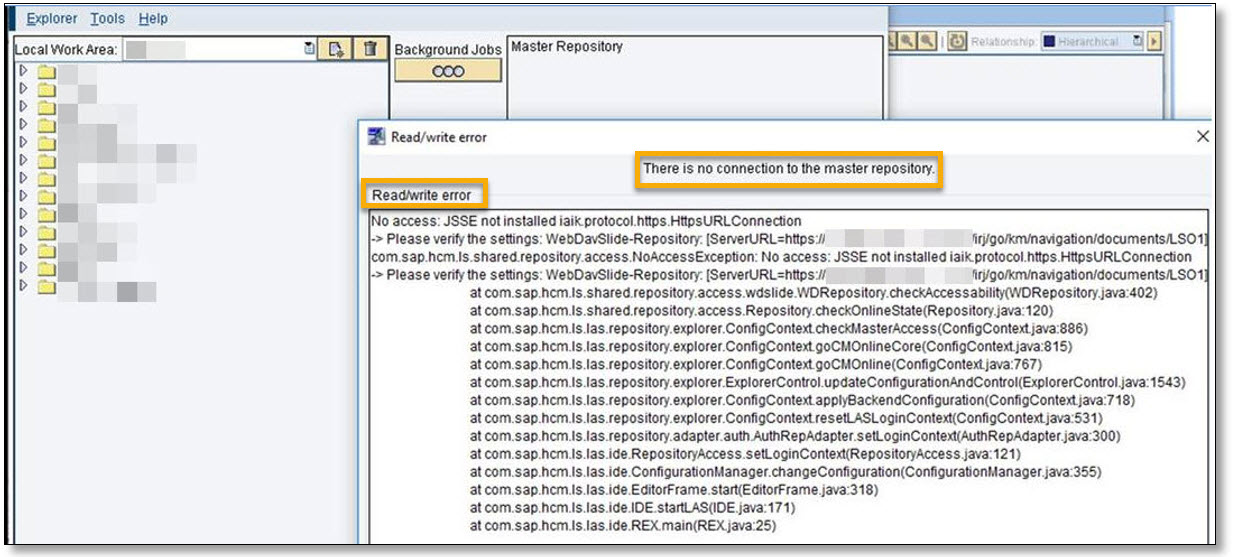This screenshot has height=557, width=1234.
Task: Click the 'ConfigContext.checkMasterAccess' stack trace line
Action: point(778,329)
